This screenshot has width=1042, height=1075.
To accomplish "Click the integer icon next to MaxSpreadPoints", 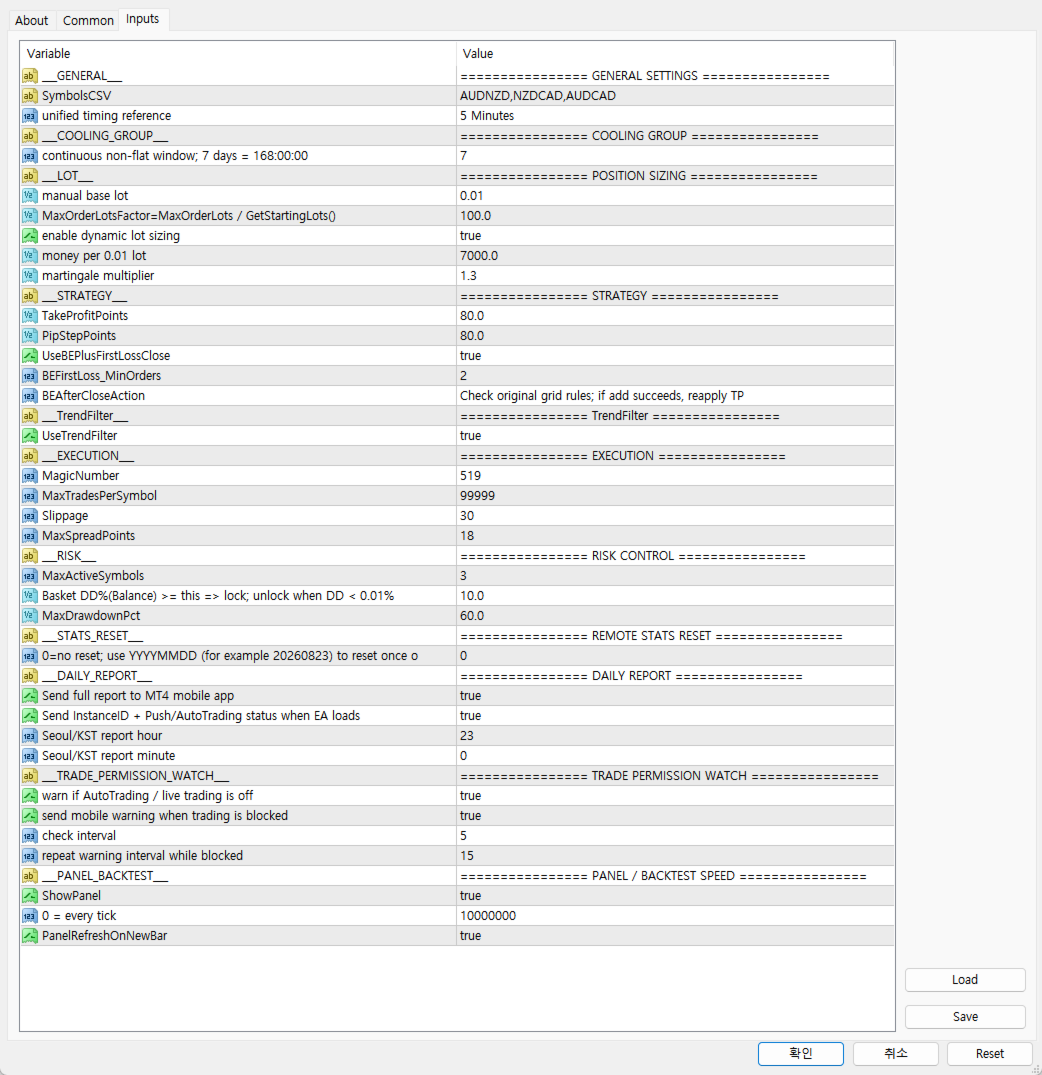I will [x=29, y=536].
